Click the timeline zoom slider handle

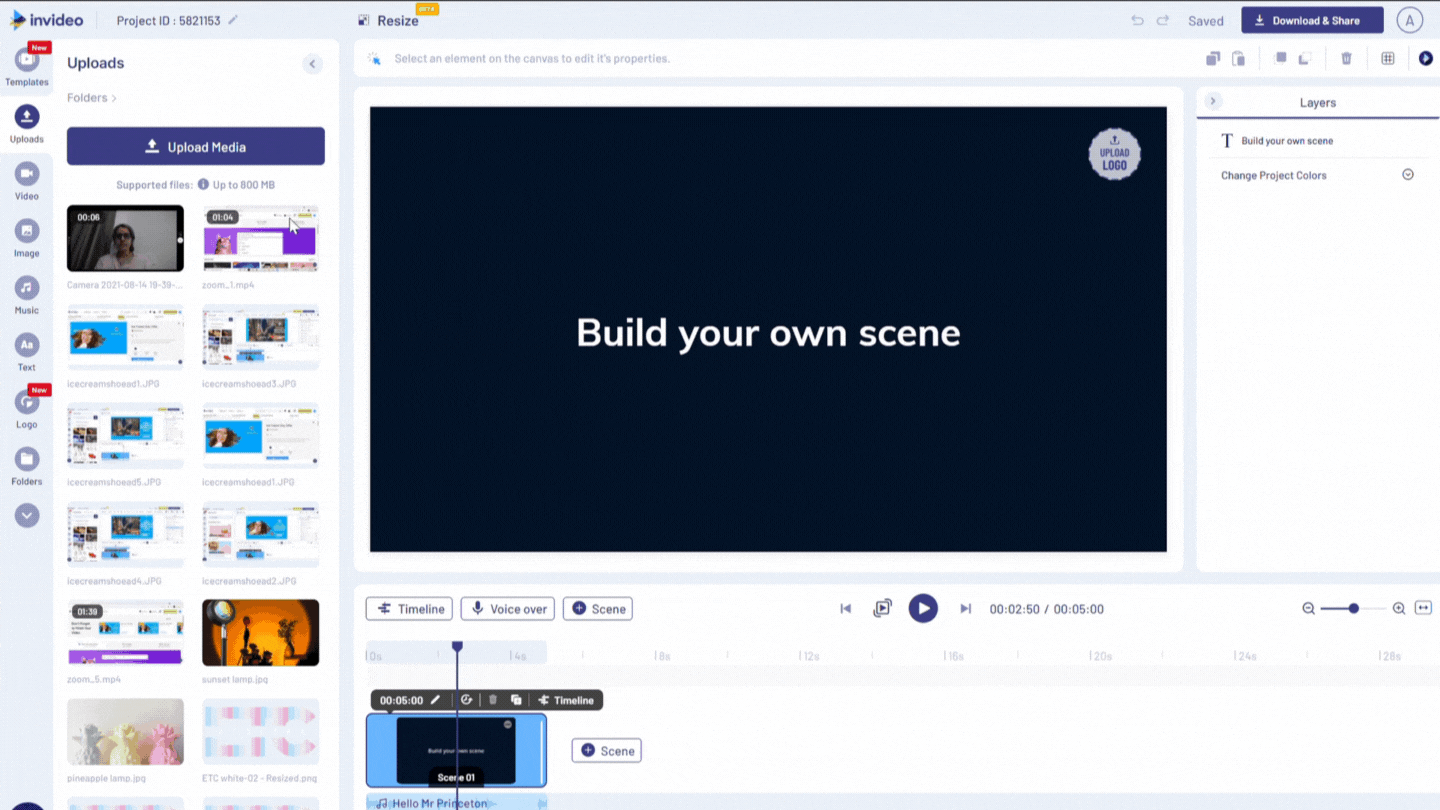click(x=1353, y=608)
